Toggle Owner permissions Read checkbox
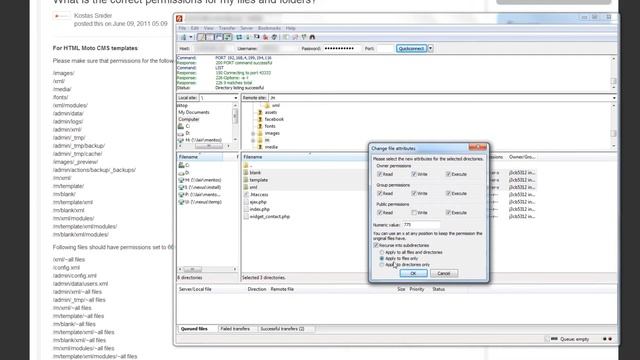Viewport: 640px width, 360px height. [380, 174]
